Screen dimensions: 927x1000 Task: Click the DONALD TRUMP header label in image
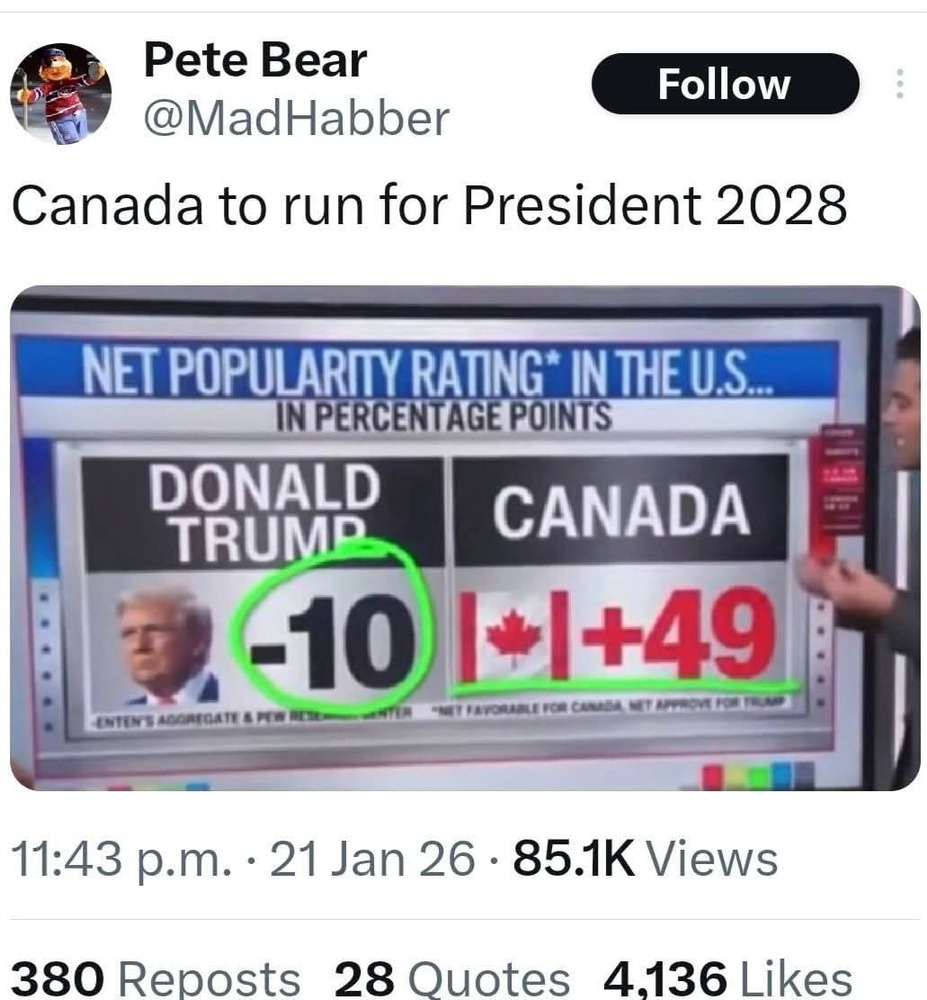264,513
